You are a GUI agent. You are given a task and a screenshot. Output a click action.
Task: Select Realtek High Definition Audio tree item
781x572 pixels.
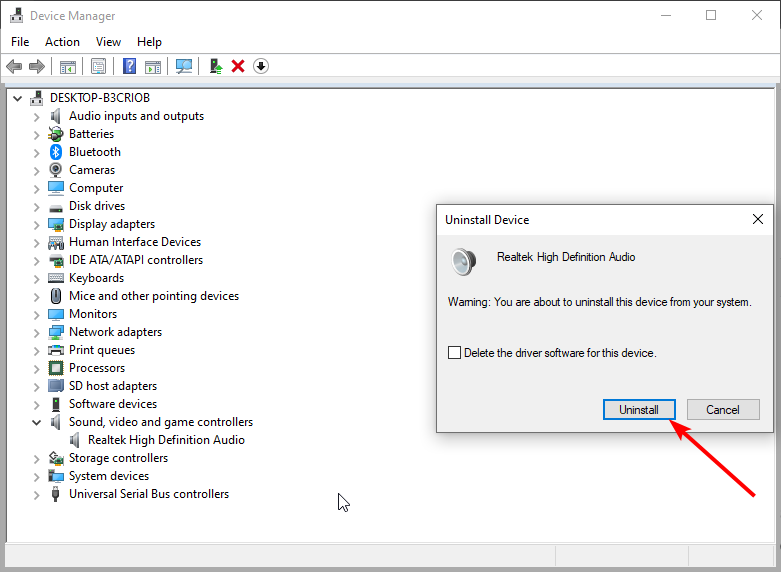pyautogui.click(x=166, y=440)
